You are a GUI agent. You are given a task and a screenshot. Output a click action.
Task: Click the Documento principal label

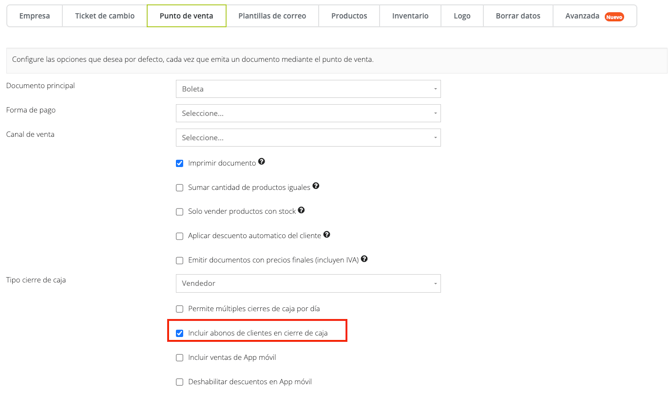[x=41, y=85]
